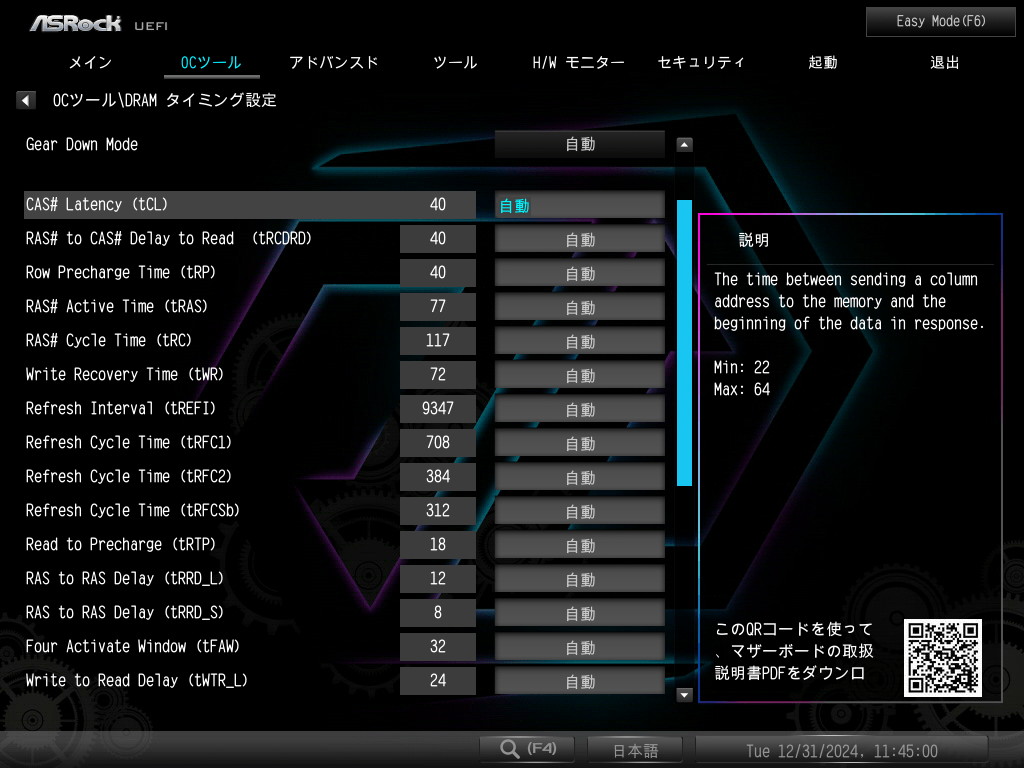
Task: Open Gear Down Mode 自動 dropdown
Action: (x=580, y=144)
